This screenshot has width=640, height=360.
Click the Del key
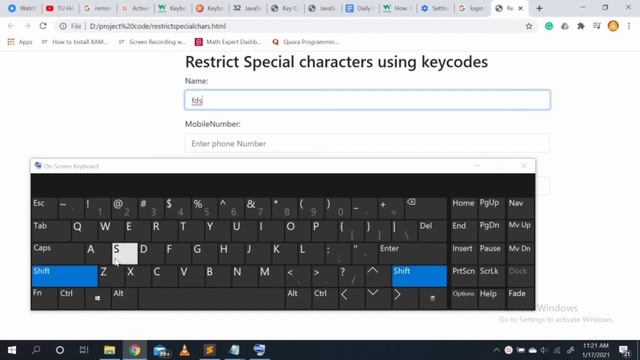pyautogui.click(x=432, y=231)
